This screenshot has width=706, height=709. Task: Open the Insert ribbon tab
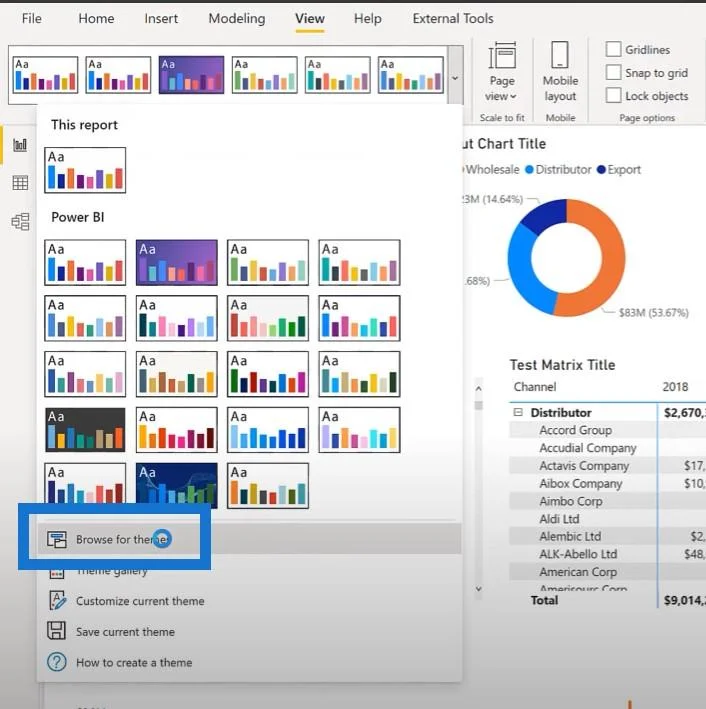[161, 19]
